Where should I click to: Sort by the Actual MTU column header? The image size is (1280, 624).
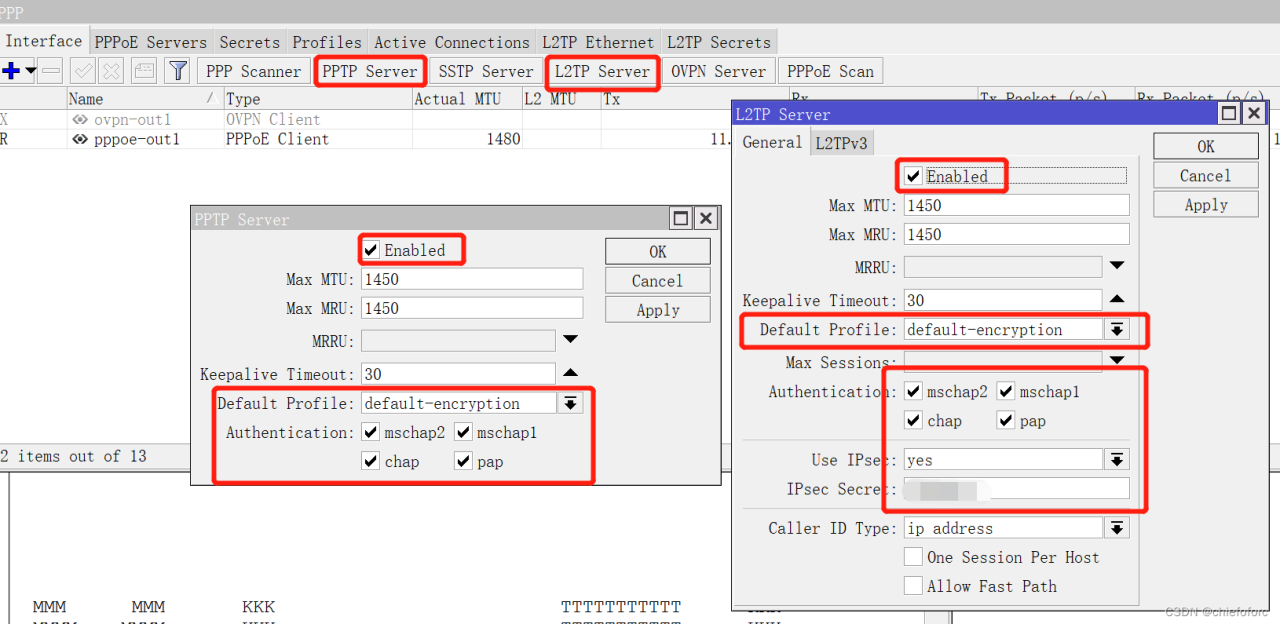(466, 98)
